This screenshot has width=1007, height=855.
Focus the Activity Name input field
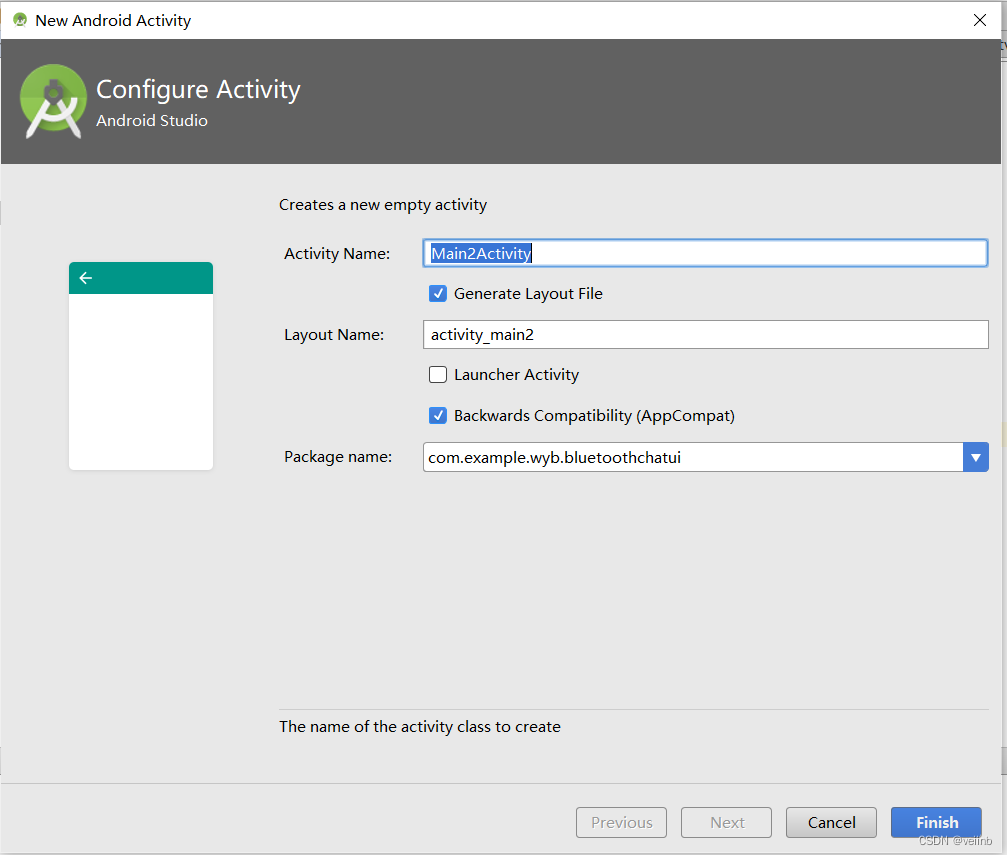pyautogui.click(x=705, y=254)
